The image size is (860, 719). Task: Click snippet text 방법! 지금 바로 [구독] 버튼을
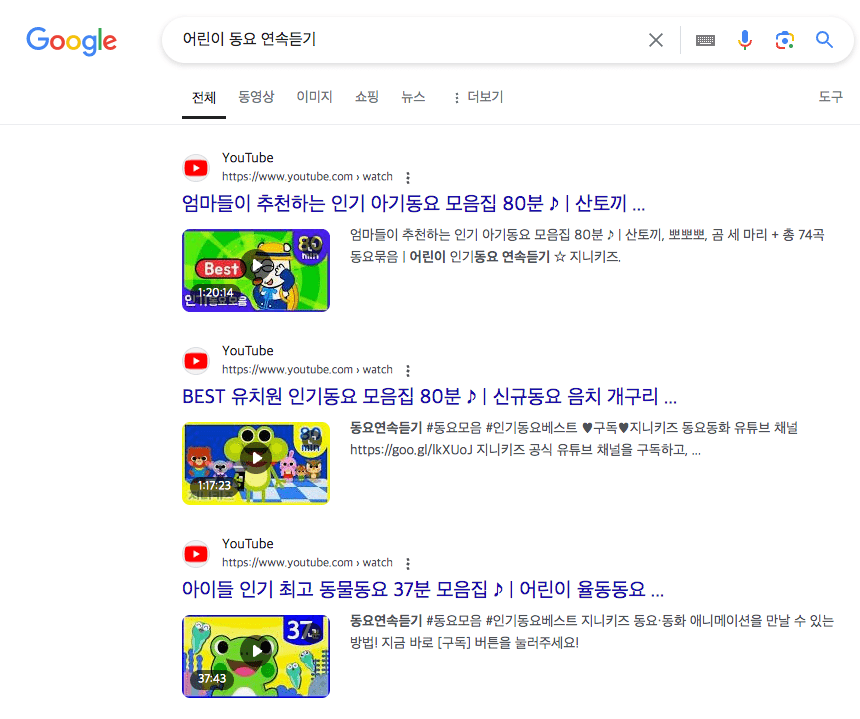pyautogui.click(x=465, y=643)
